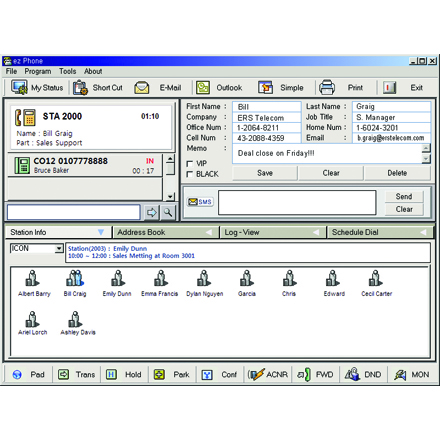Viewport: 440px width, 440px height.
Task: Check the BLACK checkbox
Action: click(190, 174)
